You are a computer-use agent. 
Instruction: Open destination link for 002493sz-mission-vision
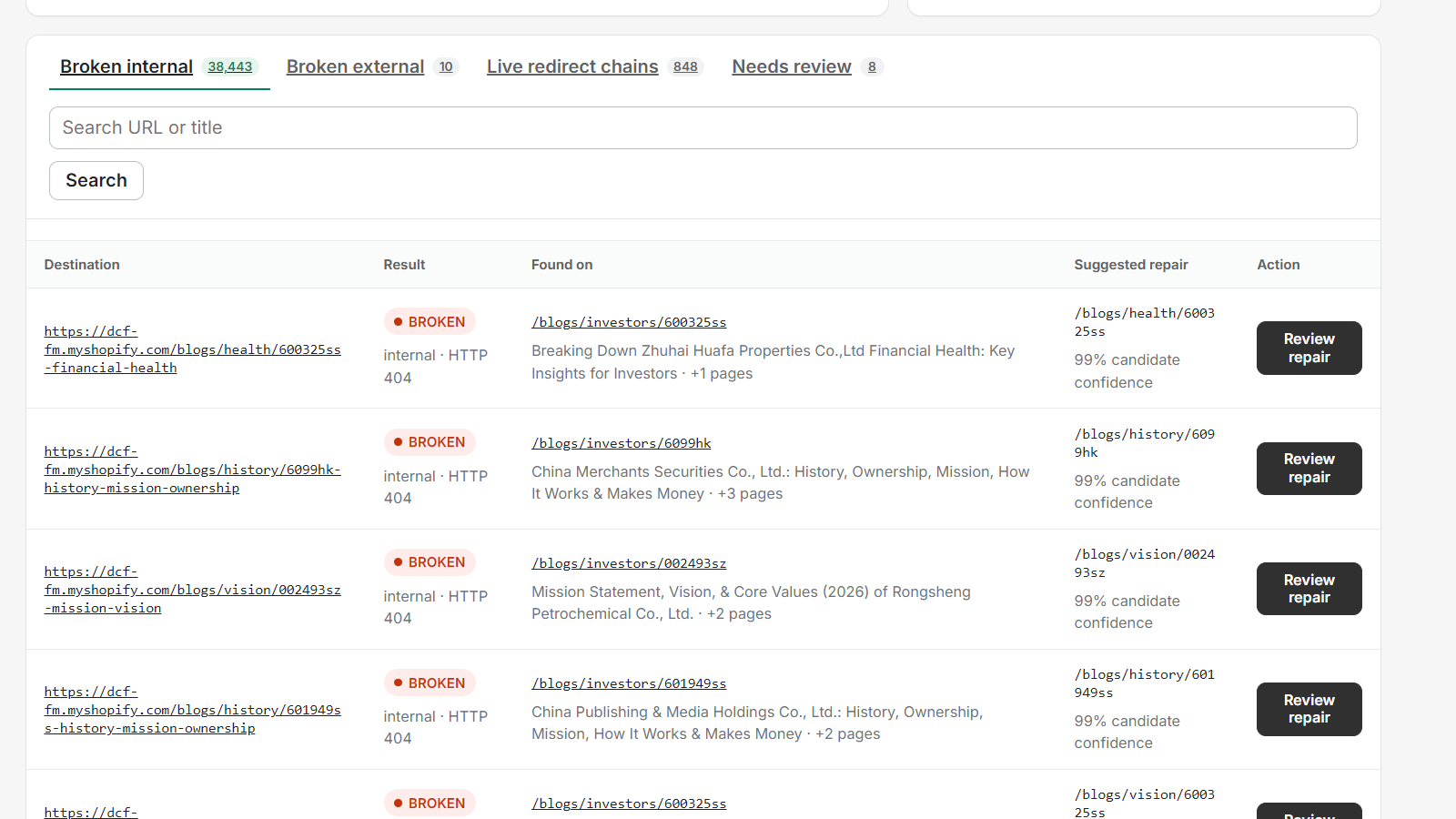[193, 590]
